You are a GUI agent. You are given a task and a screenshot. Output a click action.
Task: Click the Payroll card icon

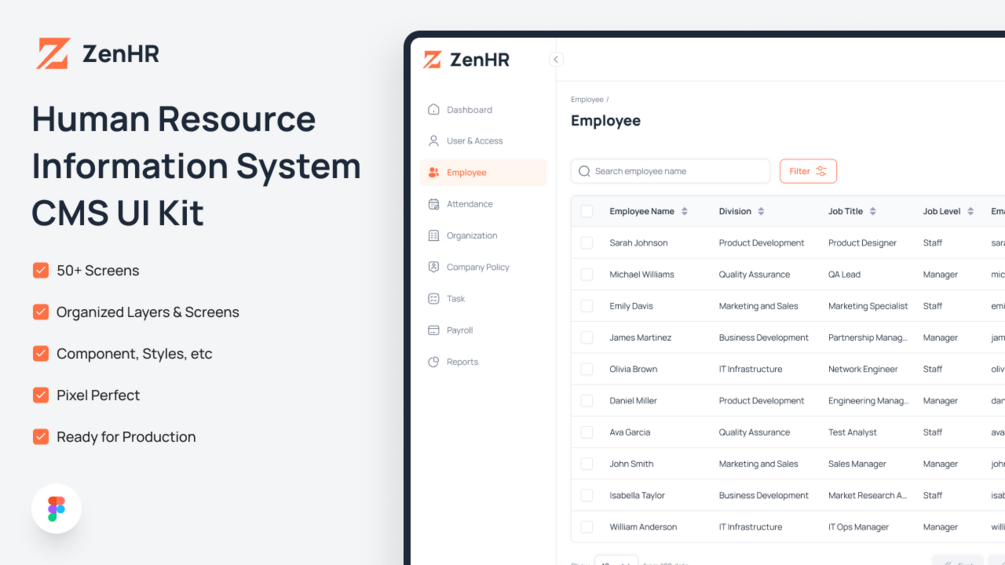point(433,330)
